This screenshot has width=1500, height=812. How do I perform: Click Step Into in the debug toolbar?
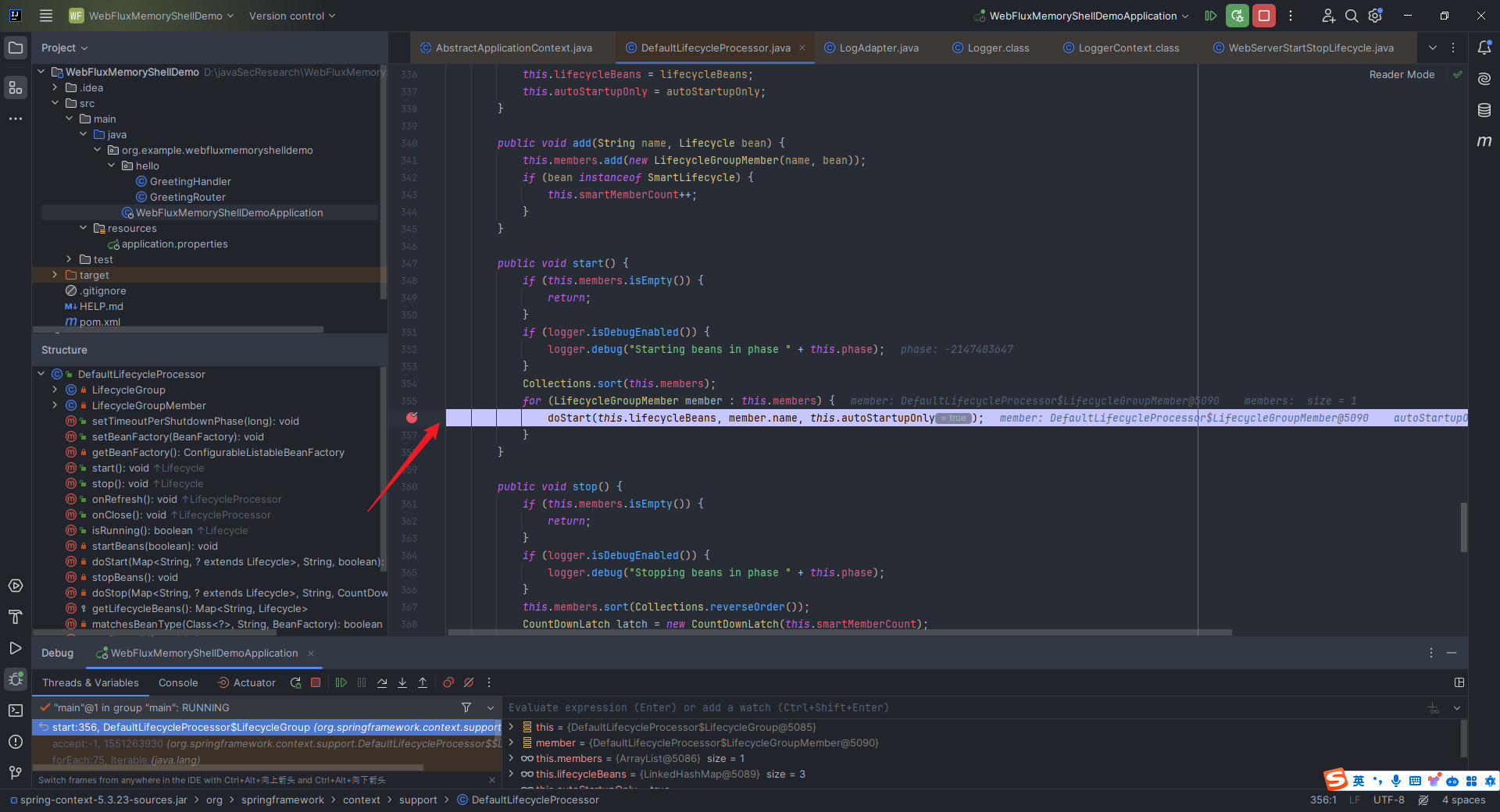[402, 682]
